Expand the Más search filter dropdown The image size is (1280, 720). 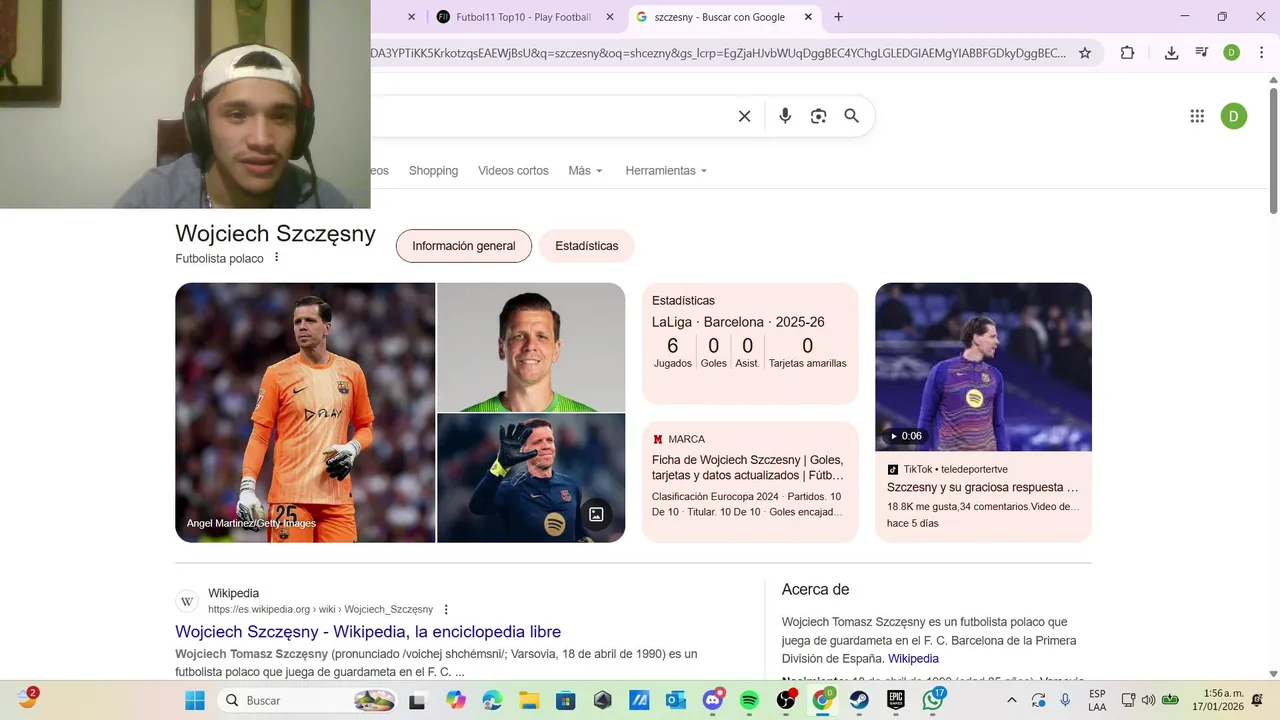585,171
